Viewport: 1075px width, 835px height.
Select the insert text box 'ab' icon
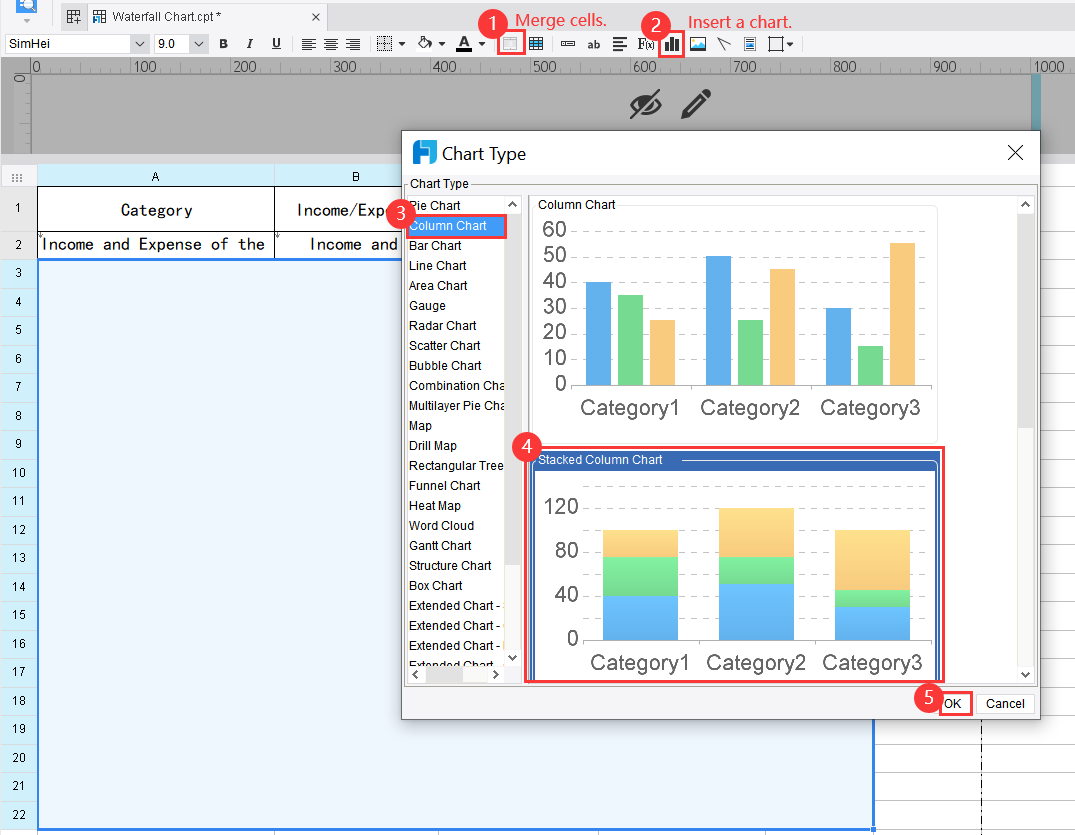[593, 43]
